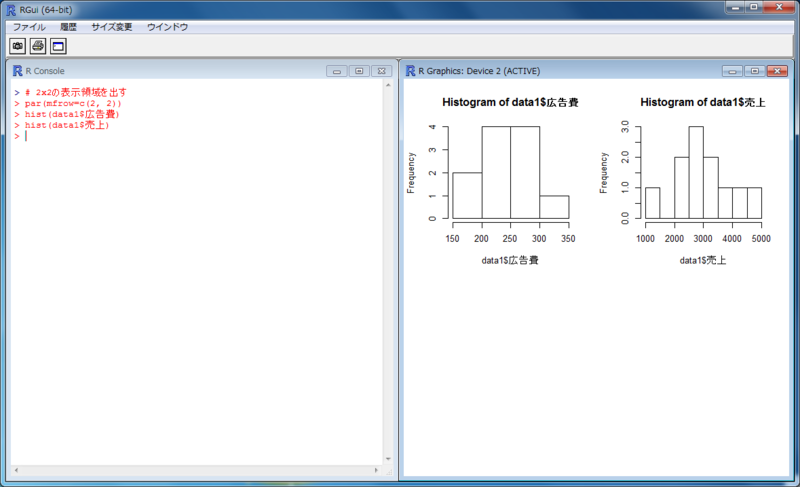The height and width of the screenshot is (487, 800).
Task: Click console vertical scrollbar up arrow
Action: (388, 85)
